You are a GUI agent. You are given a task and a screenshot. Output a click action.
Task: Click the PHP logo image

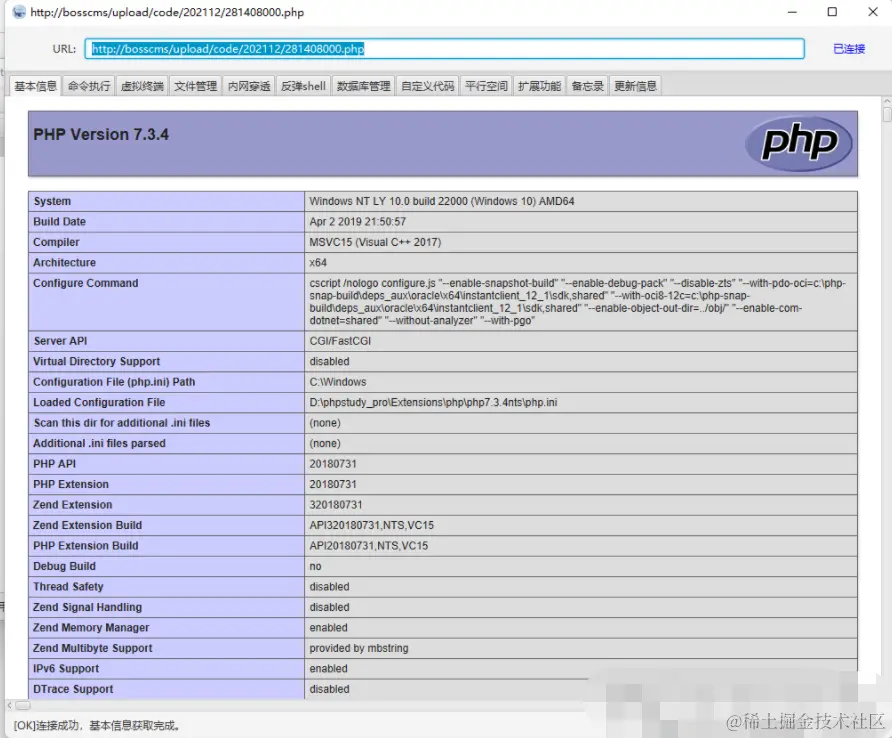[799, 143]
